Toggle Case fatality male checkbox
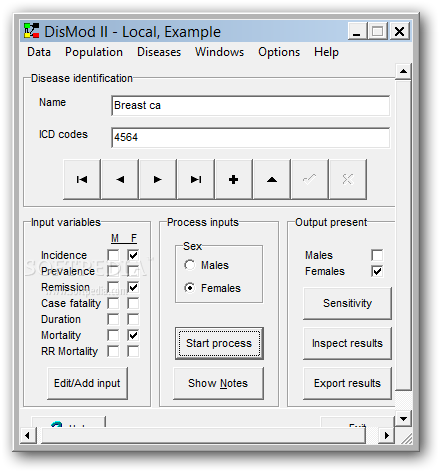This screenshot has height=472, width=440. 113,303
